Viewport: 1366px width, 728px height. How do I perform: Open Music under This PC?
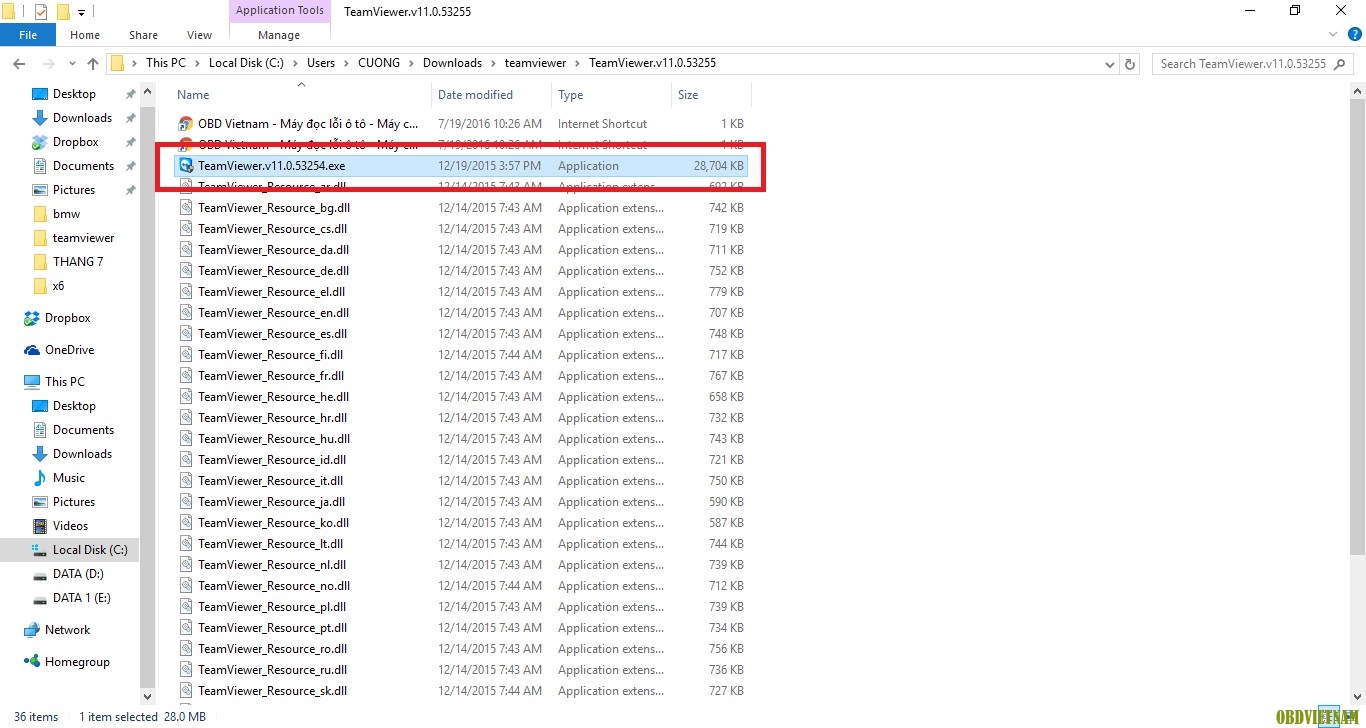click(x=68, y=478)
